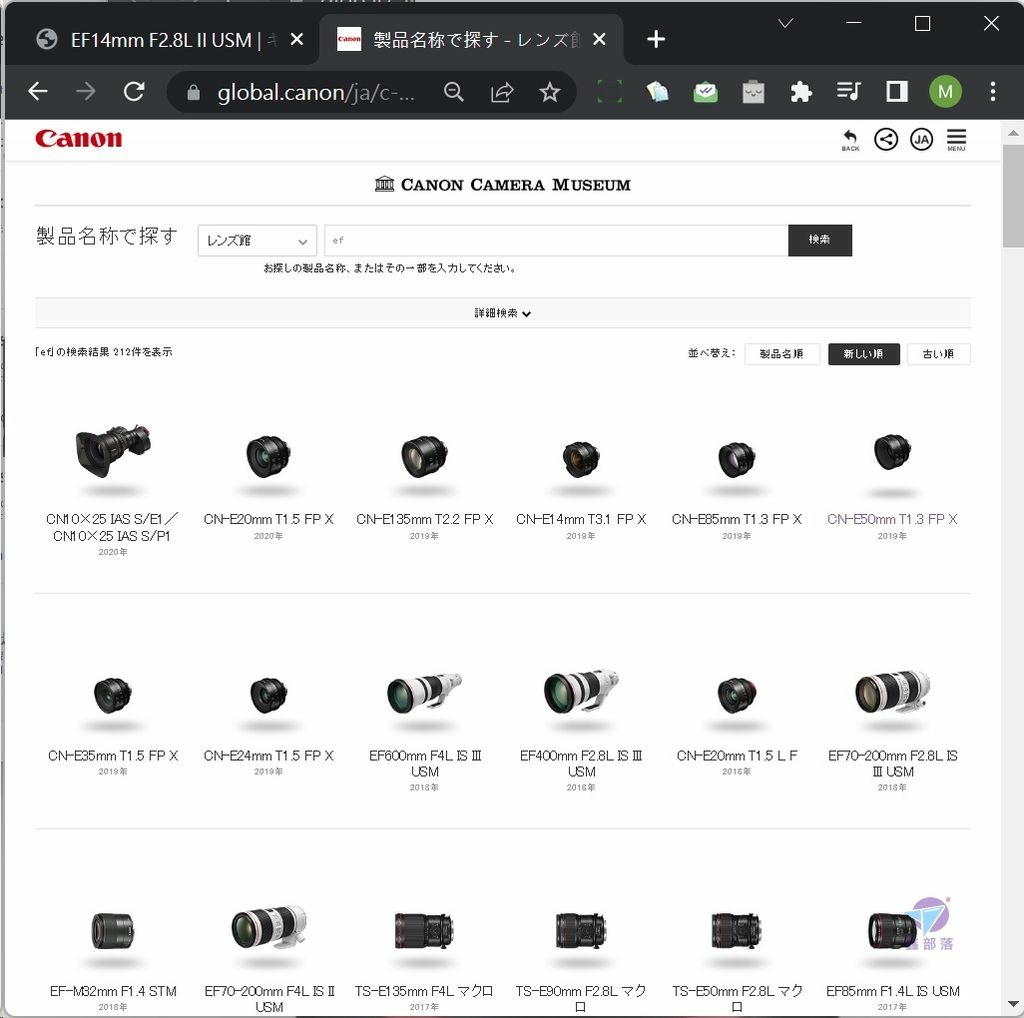Screen dimensions: 1024x1018
Task: Open TS-E50mm F2.8L マクロ lens thumbnail
Action: [x=737, y=931]
